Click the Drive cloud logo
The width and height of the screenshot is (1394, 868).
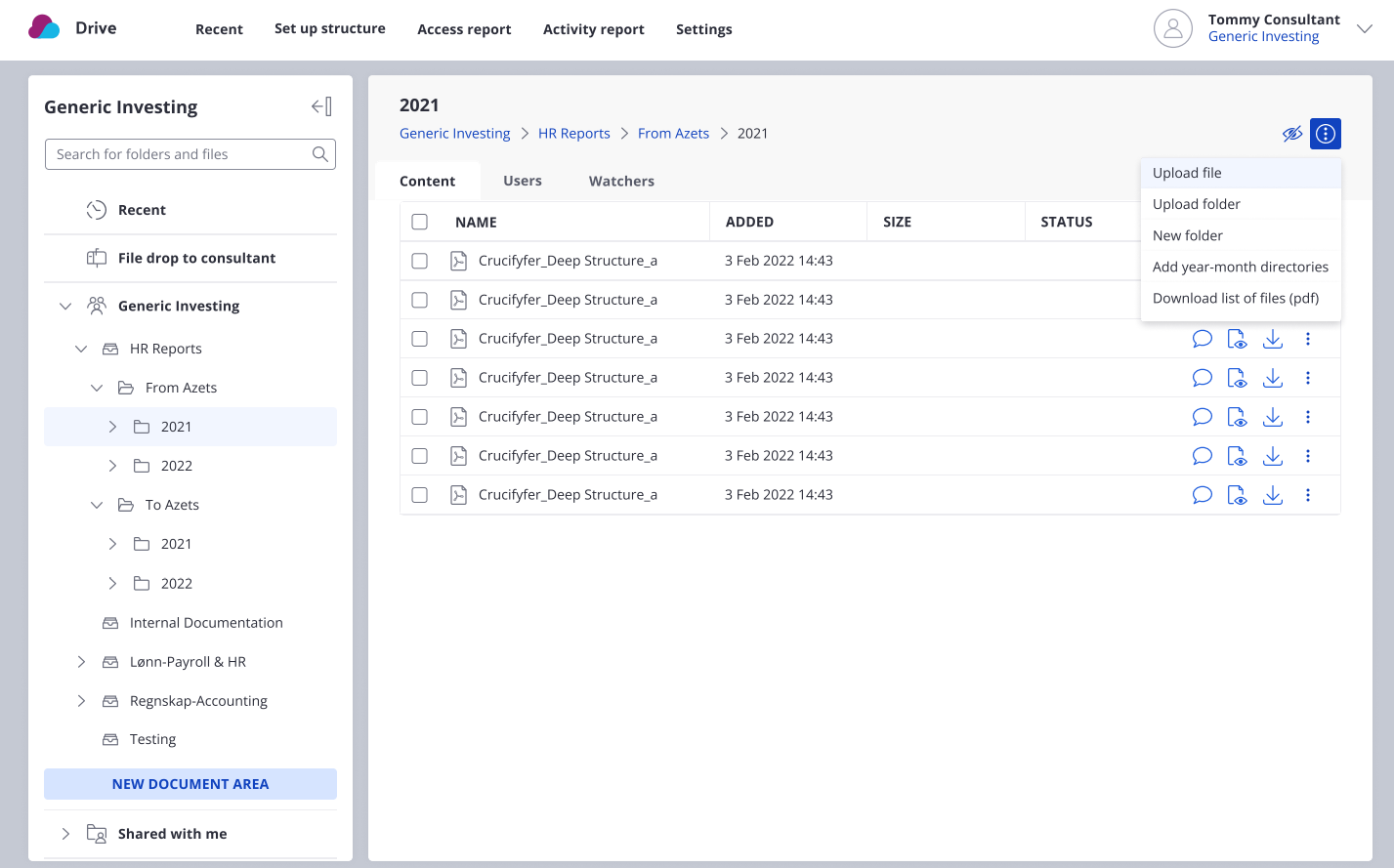click(44, 27)
